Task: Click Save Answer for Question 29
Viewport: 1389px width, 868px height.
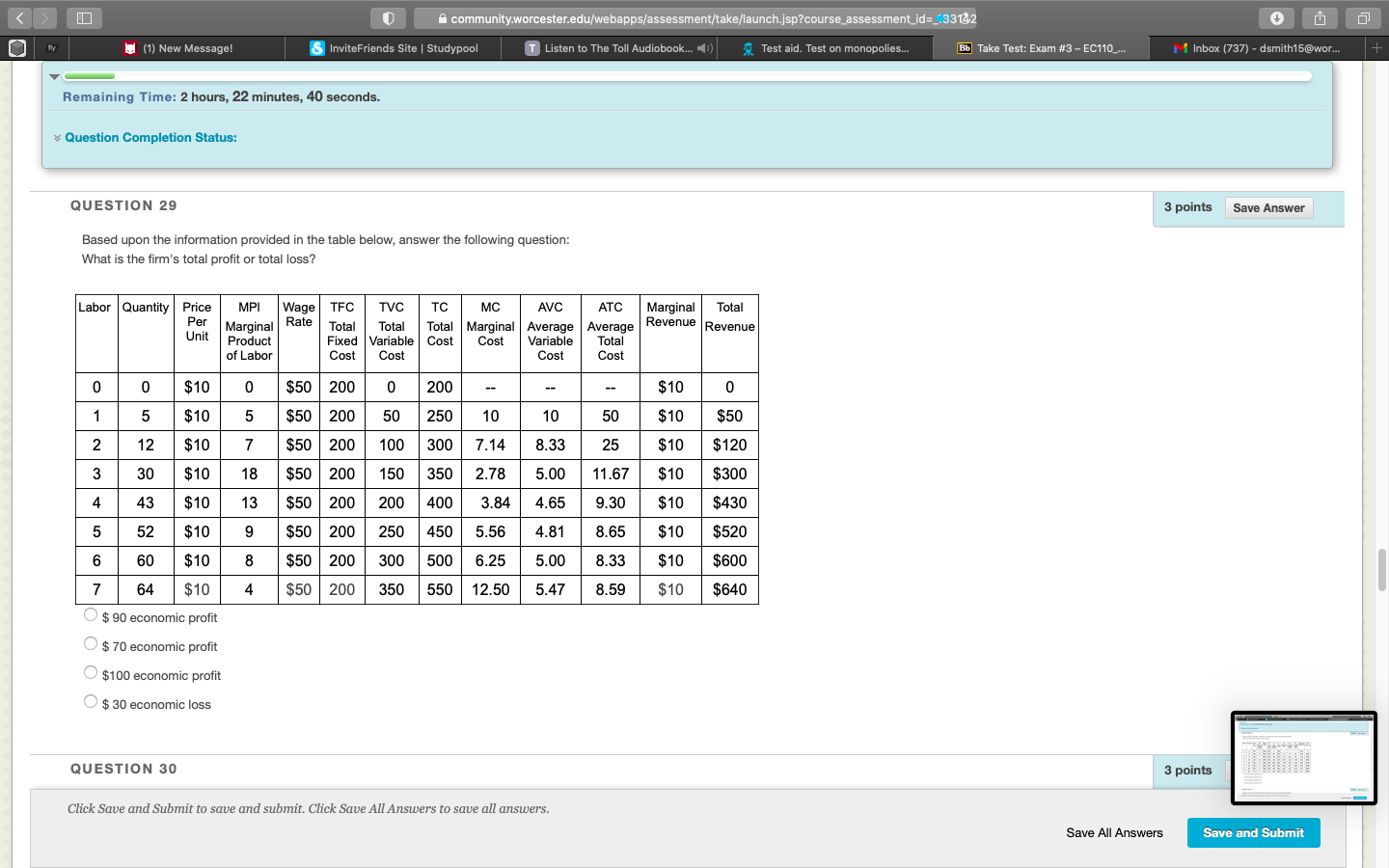Action: coord(1267,208)
